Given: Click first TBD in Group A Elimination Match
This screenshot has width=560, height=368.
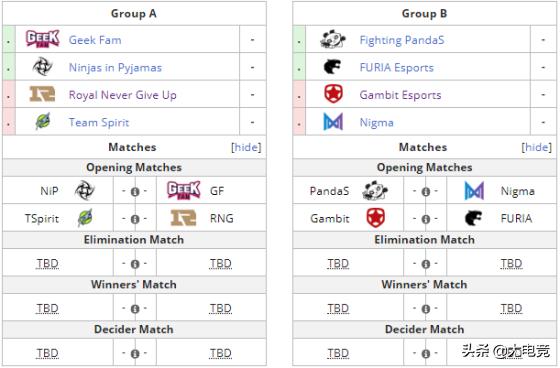Looking at the screenshot, I should click(47, 264).
